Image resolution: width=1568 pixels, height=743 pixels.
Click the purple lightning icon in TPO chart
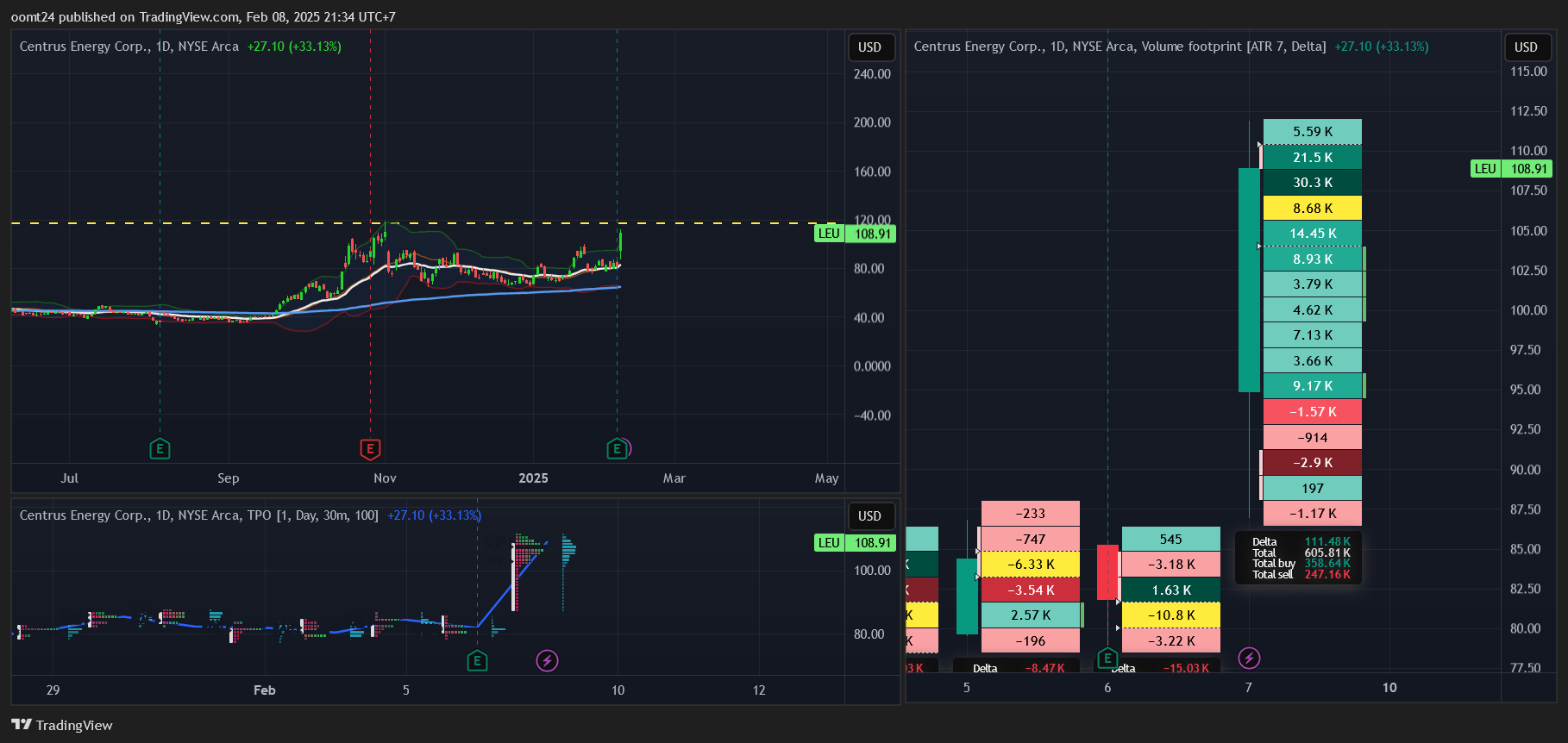(x=548, y=661)
